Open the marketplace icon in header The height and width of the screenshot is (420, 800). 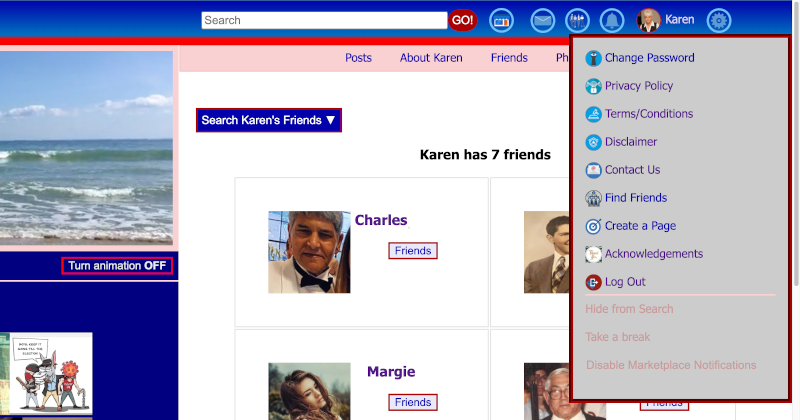[x=501, y=20]
